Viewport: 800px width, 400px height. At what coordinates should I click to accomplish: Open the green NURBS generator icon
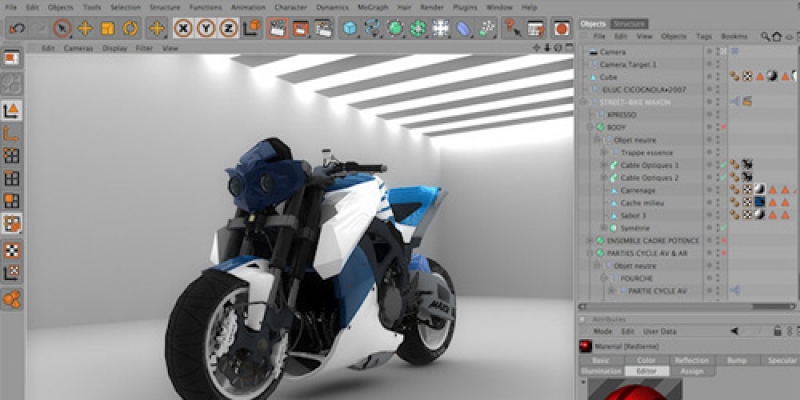(x=395, y=29)
